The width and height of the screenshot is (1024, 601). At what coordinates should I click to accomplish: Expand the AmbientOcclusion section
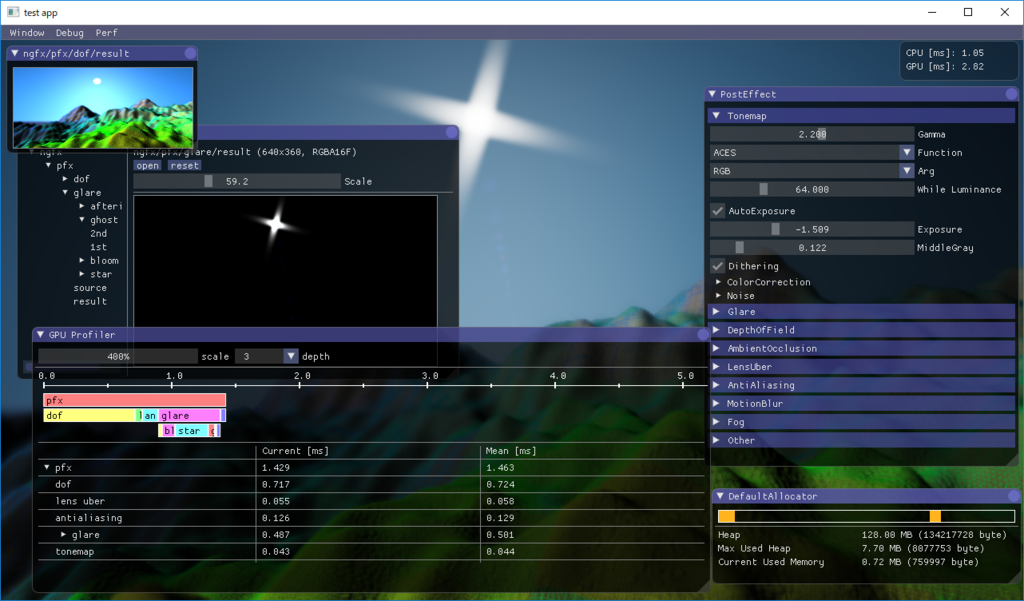[x=861, y=348]
